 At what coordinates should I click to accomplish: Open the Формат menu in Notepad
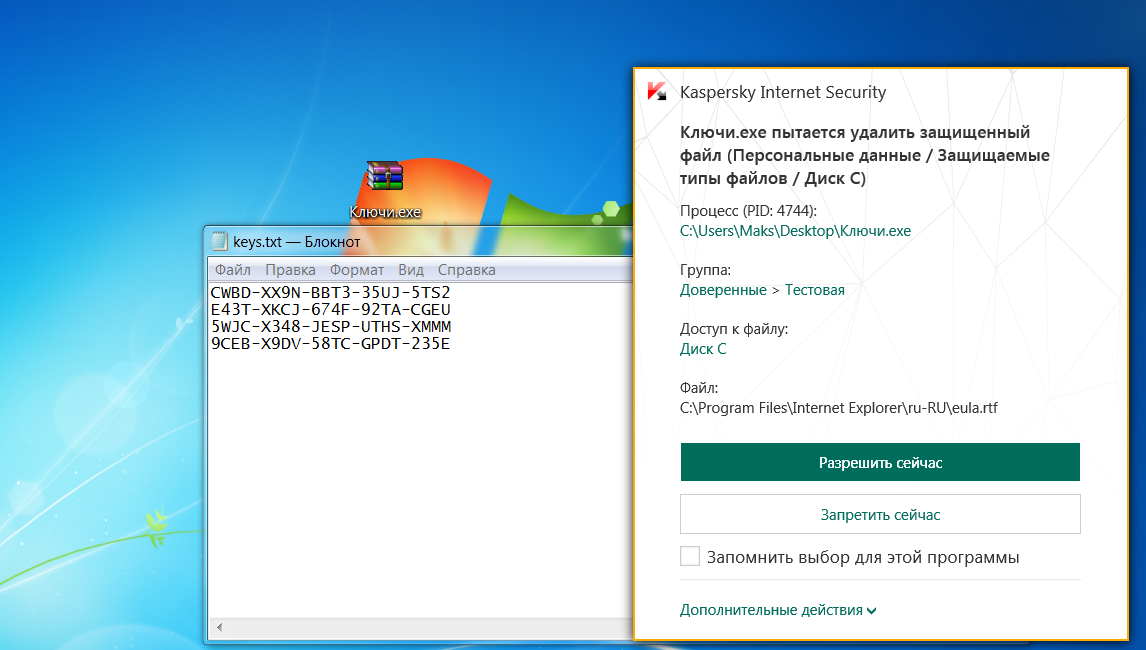coord(357,270)
